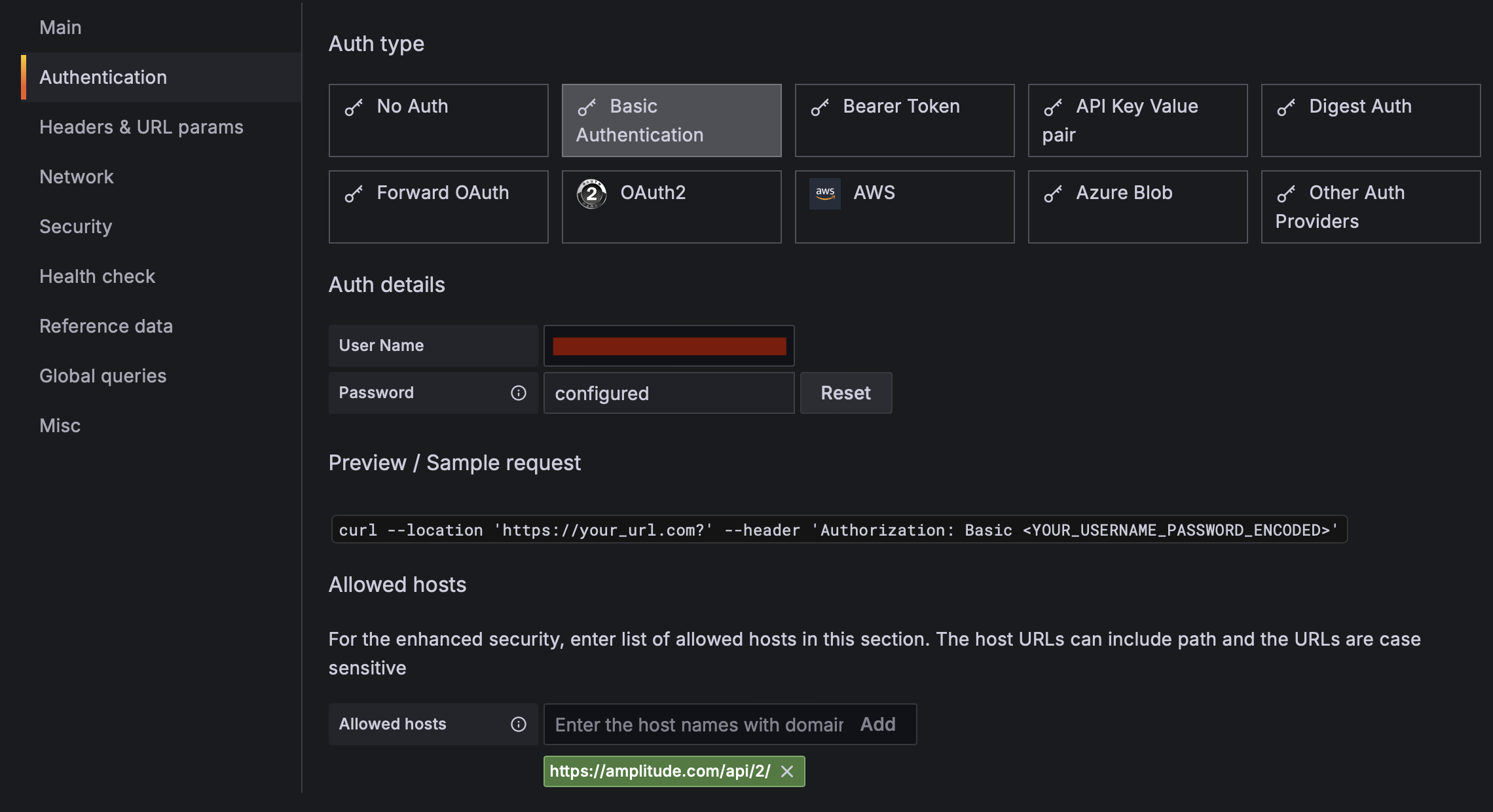Click Add to add allowed host
Screen dimensions: 1493x812
(x=877, y=724)
